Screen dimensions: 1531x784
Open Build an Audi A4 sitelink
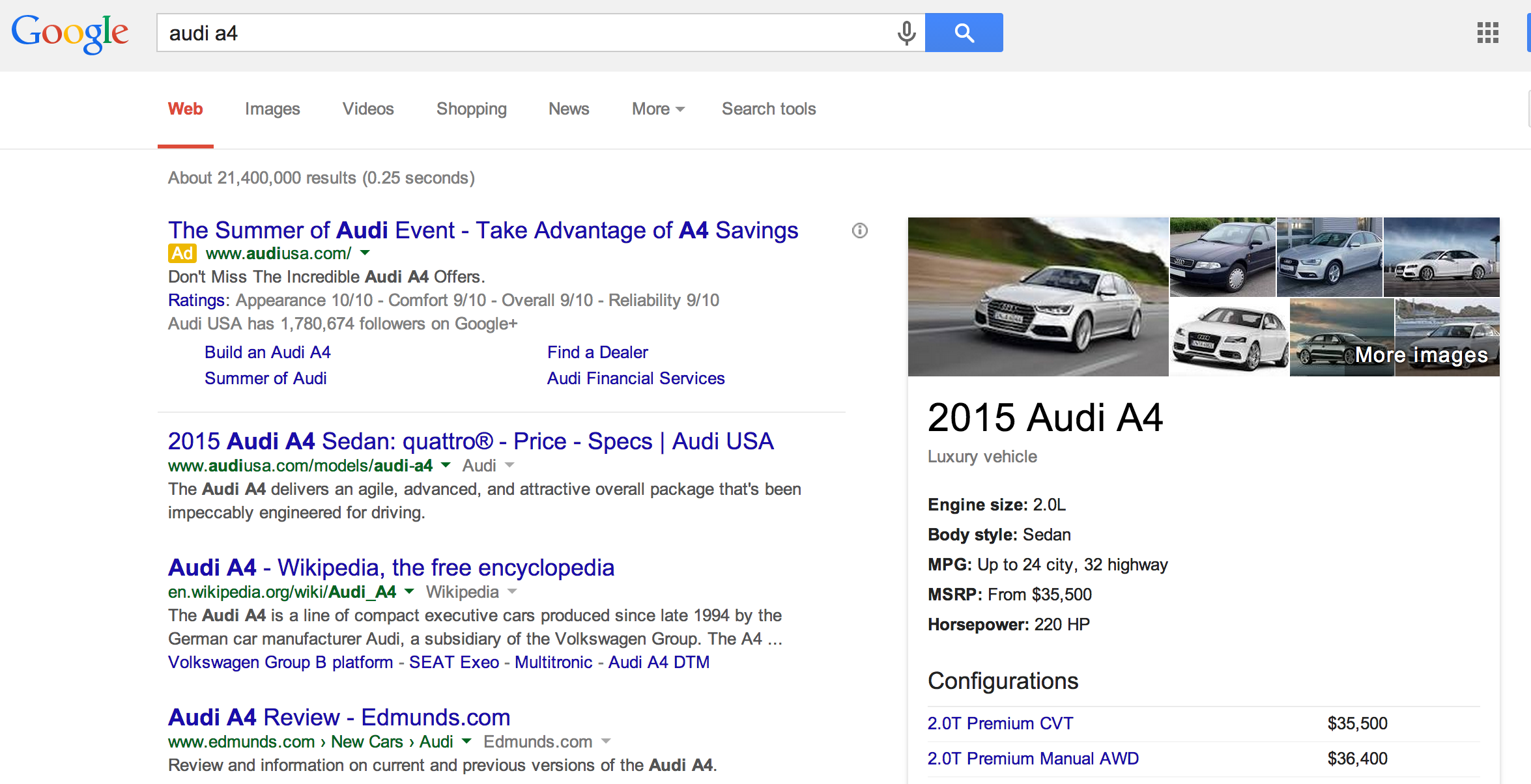(x=267, y=352)
